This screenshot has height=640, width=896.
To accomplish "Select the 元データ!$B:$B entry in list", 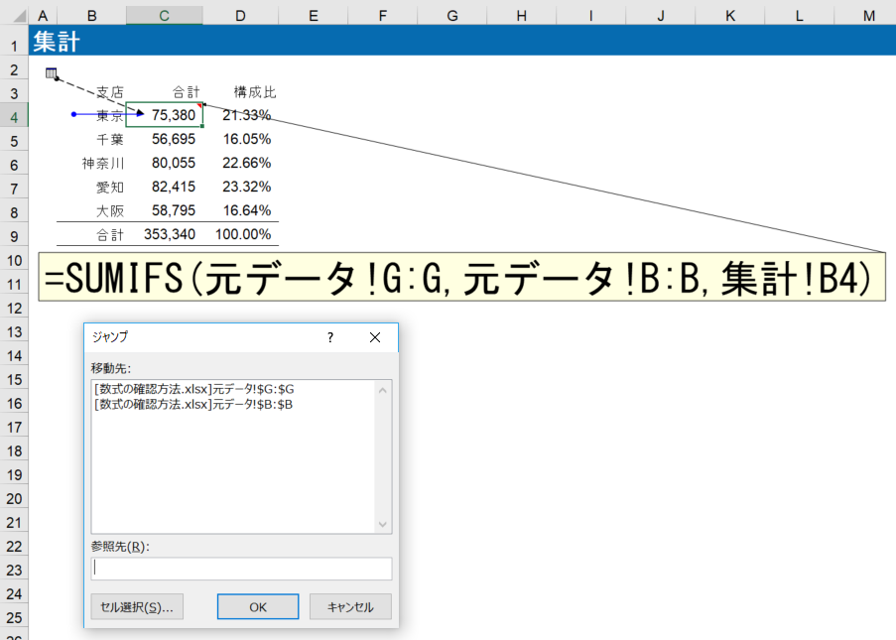I will click(x=193, y=404).
